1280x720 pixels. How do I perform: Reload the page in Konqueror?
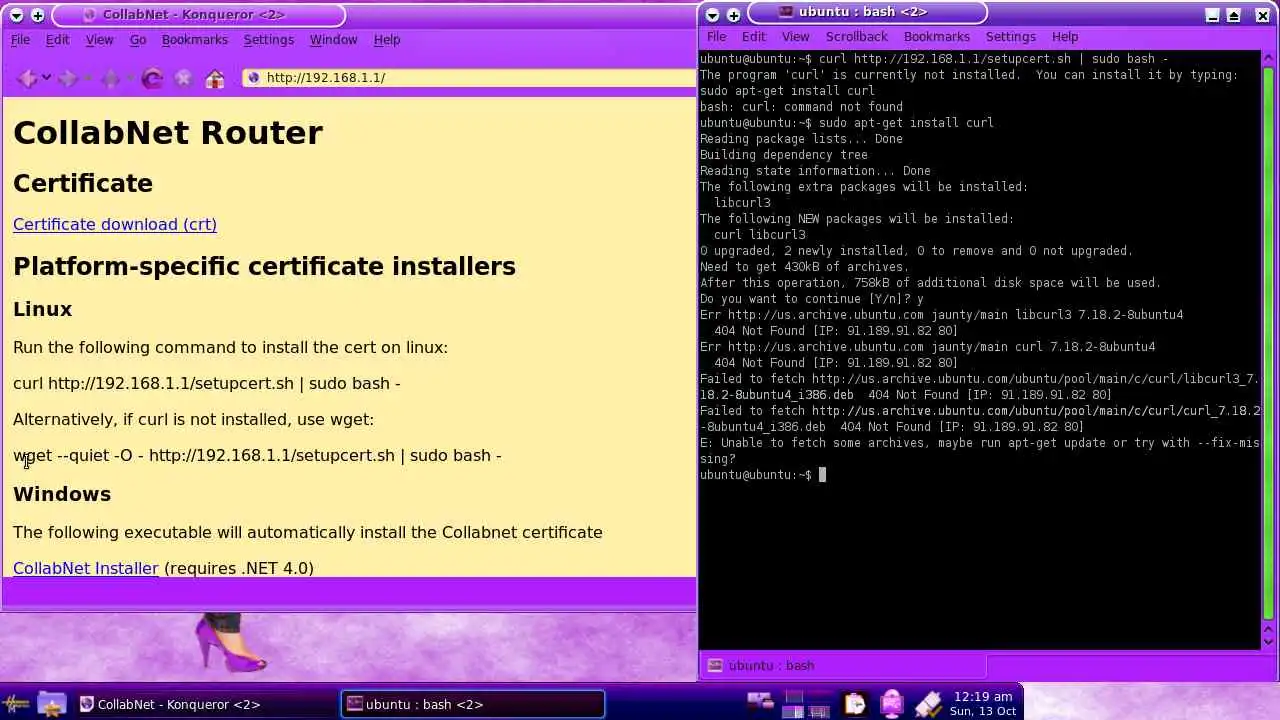(x=152, y=78)
